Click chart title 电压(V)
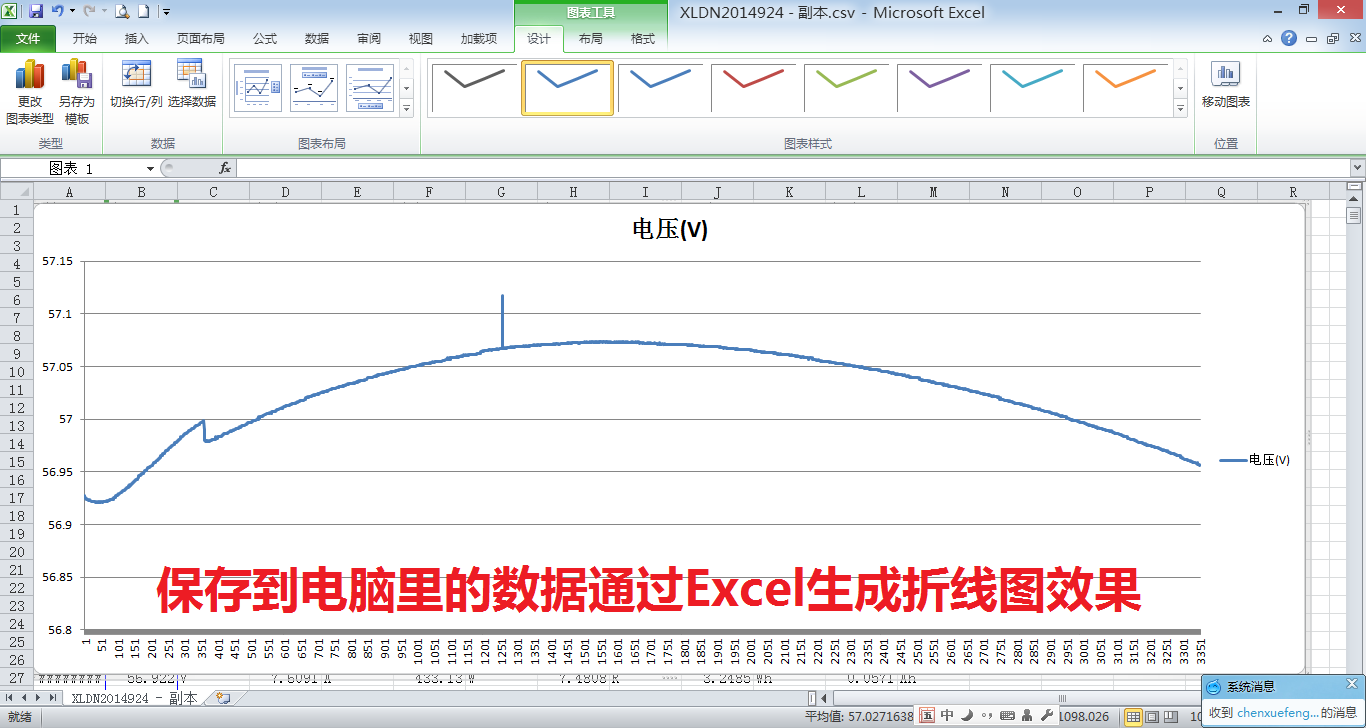This screenshot has height=728, width=1366. [670, 229]
